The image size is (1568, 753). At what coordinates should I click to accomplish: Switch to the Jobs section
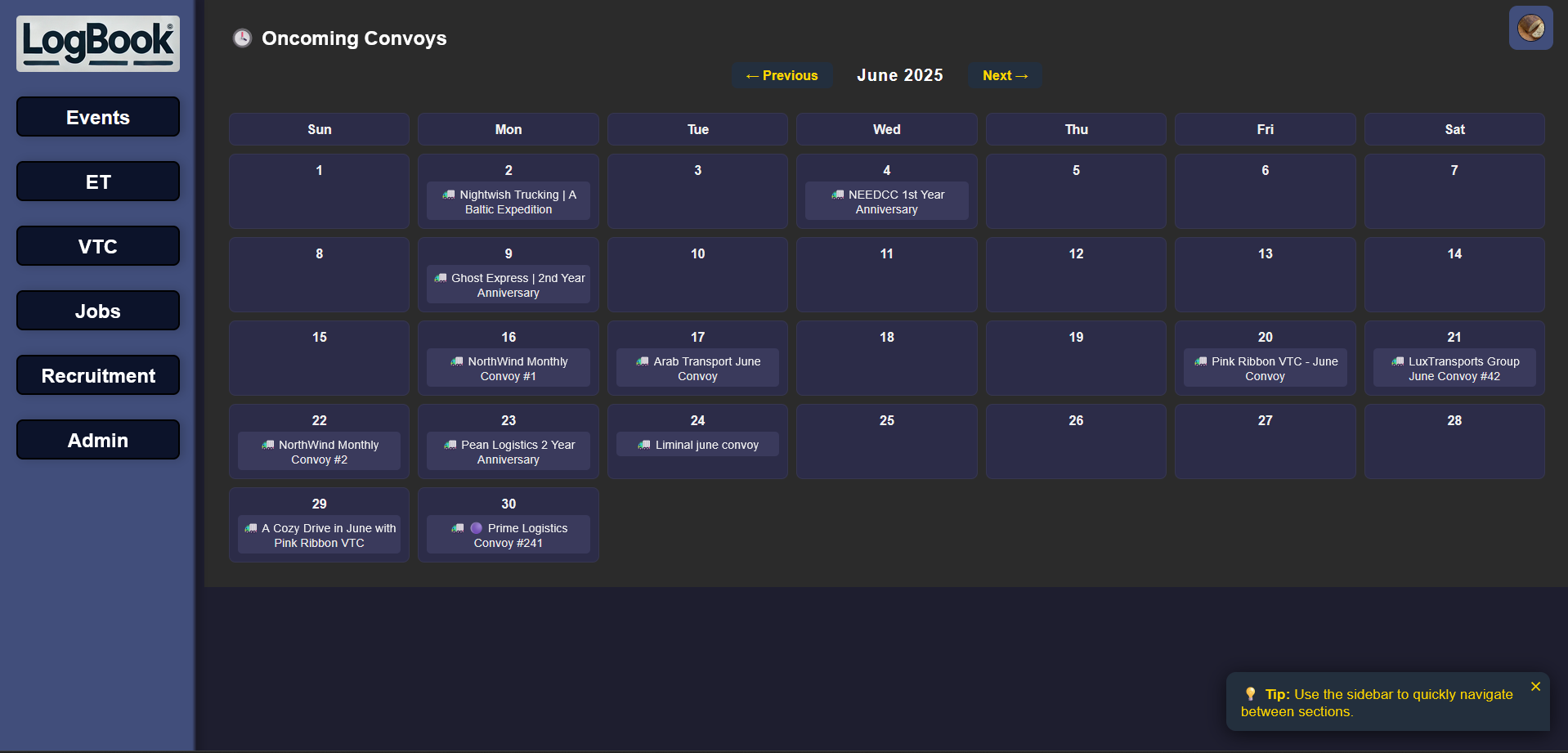click(97, 311)
